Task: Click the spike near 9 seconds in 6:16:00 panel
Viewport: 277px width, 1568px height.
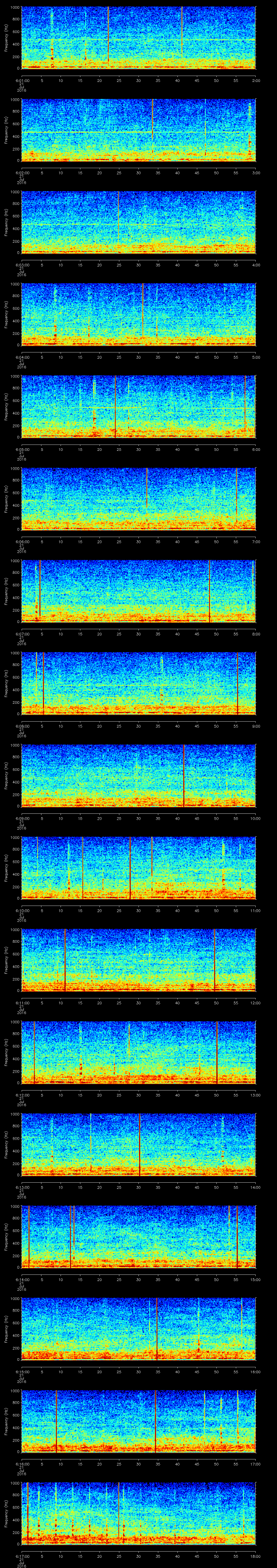Action: tap(57, 1421)
